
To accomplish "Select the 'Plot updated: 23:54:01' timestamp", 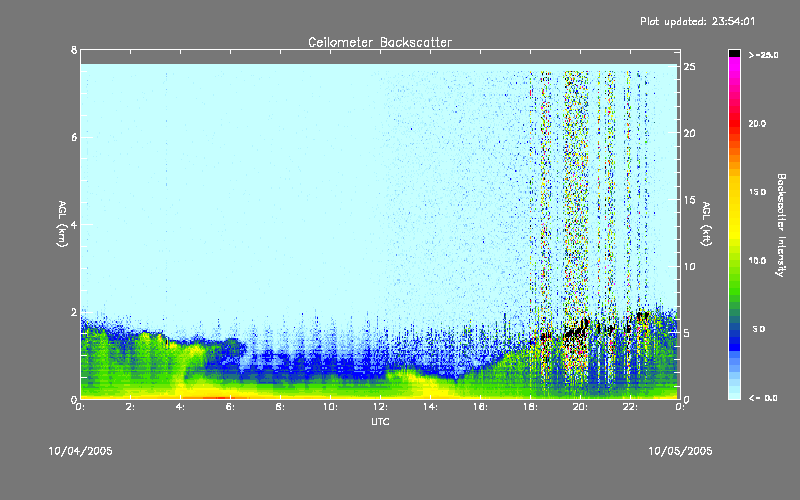I will coord(697,21).
